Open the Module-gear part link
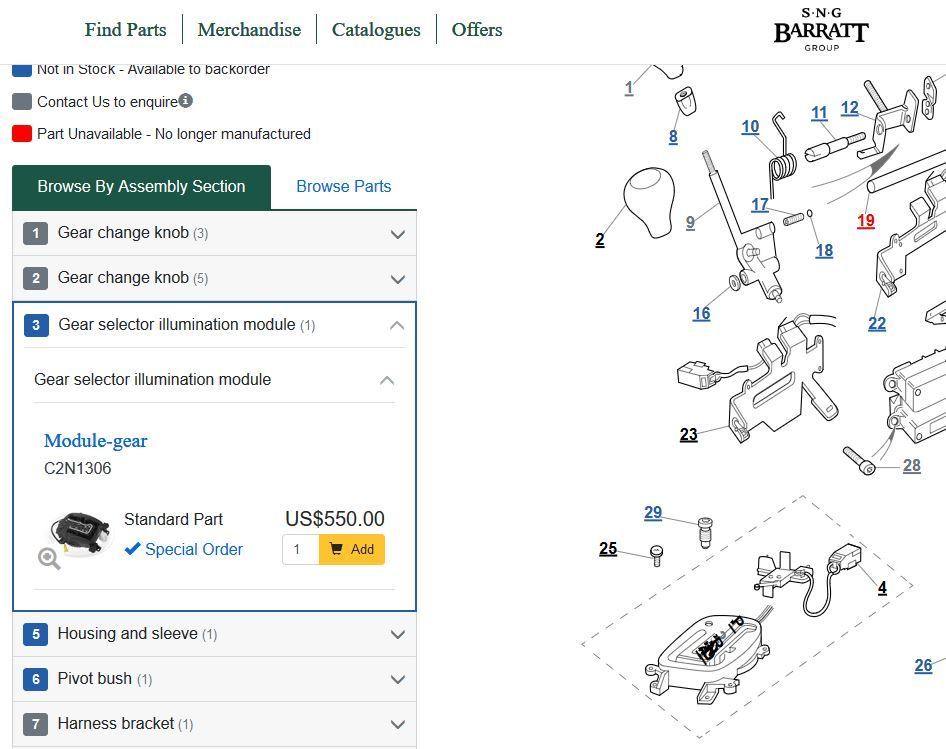Screen dimensions: 946x749 (x=95, y=441)
